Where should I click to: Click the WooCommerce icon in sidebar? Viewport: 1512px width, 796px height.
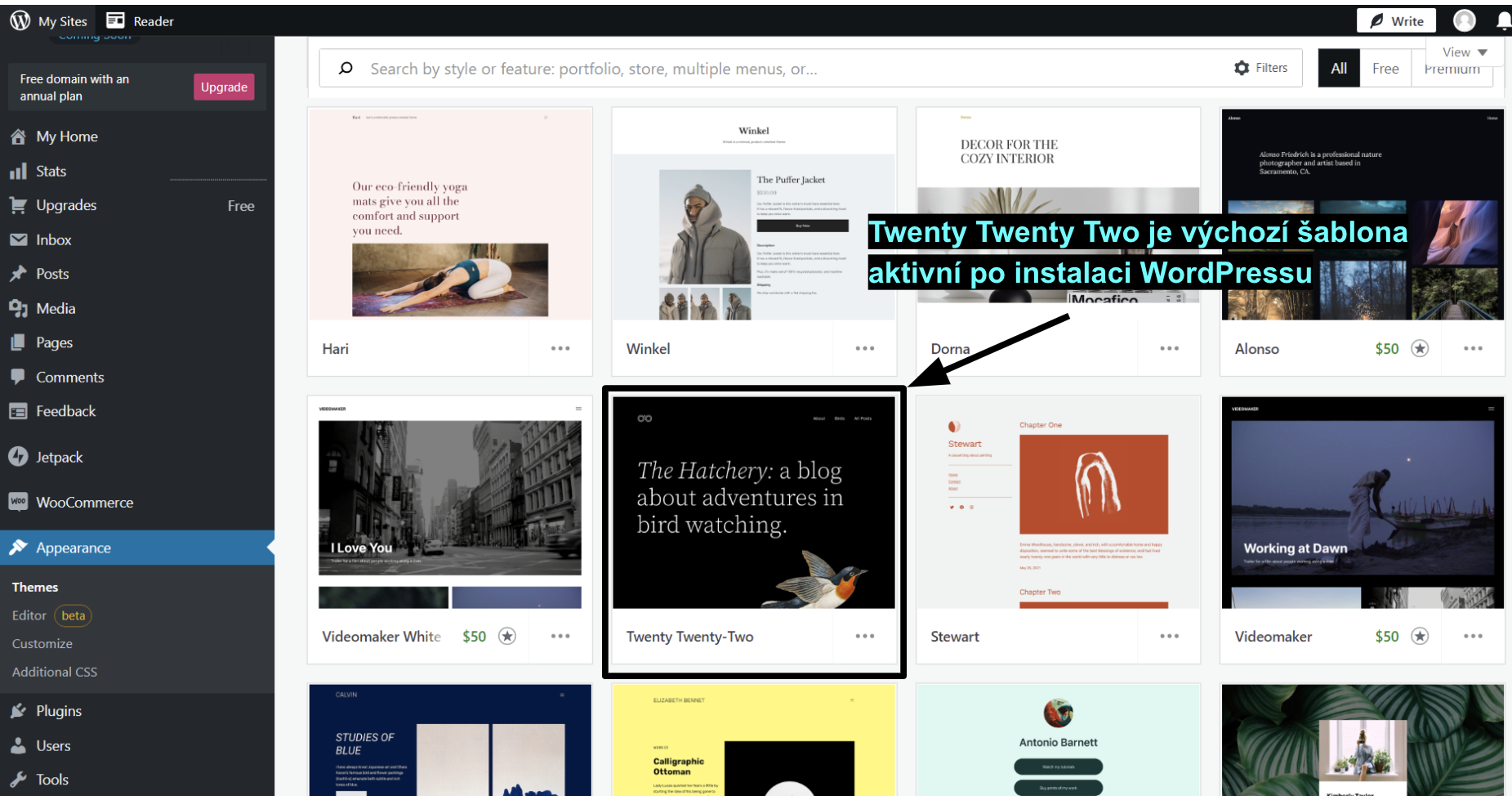coord(18,502)
